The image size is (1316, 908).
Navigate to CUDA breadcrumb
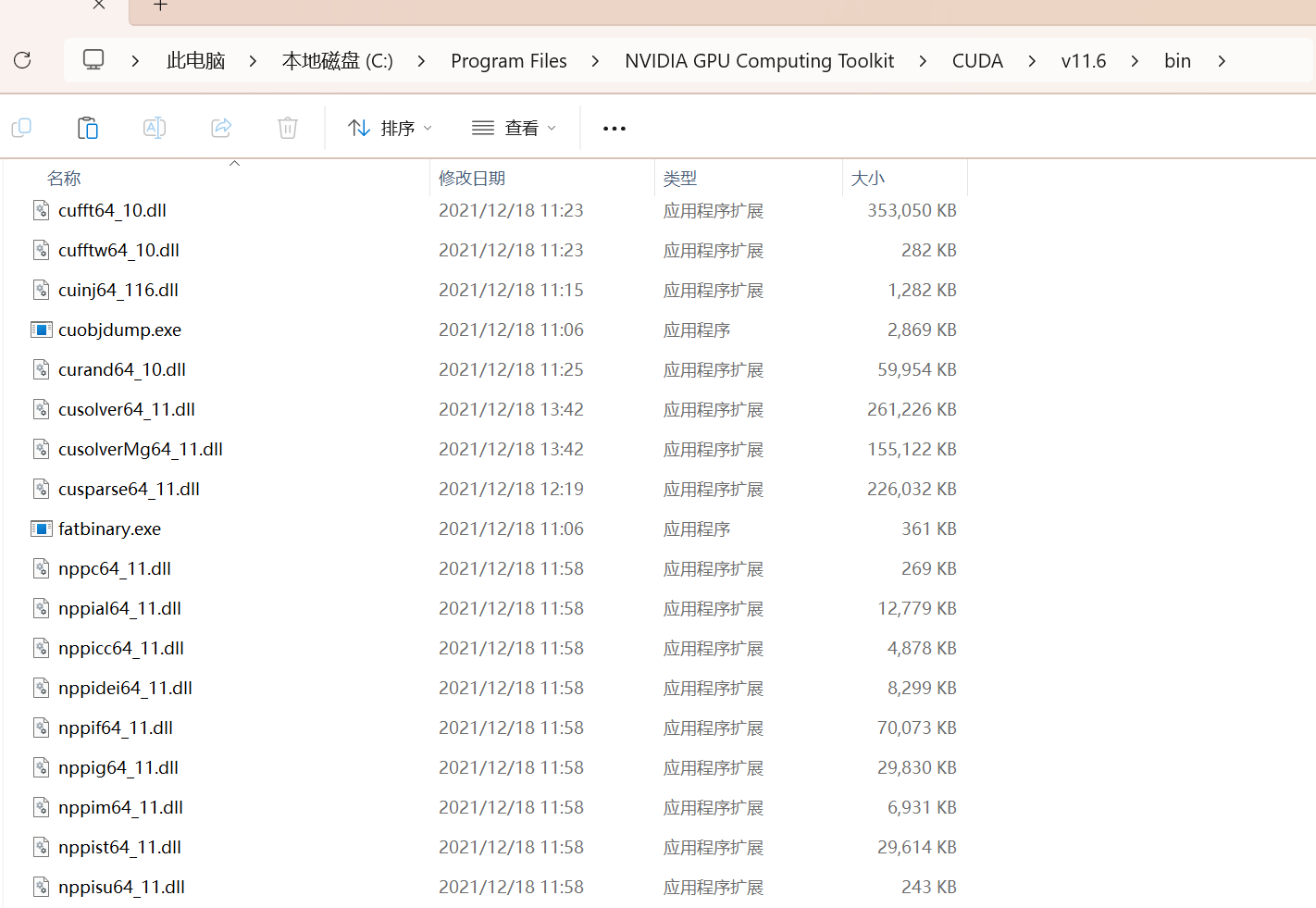[x=977, y=61]
